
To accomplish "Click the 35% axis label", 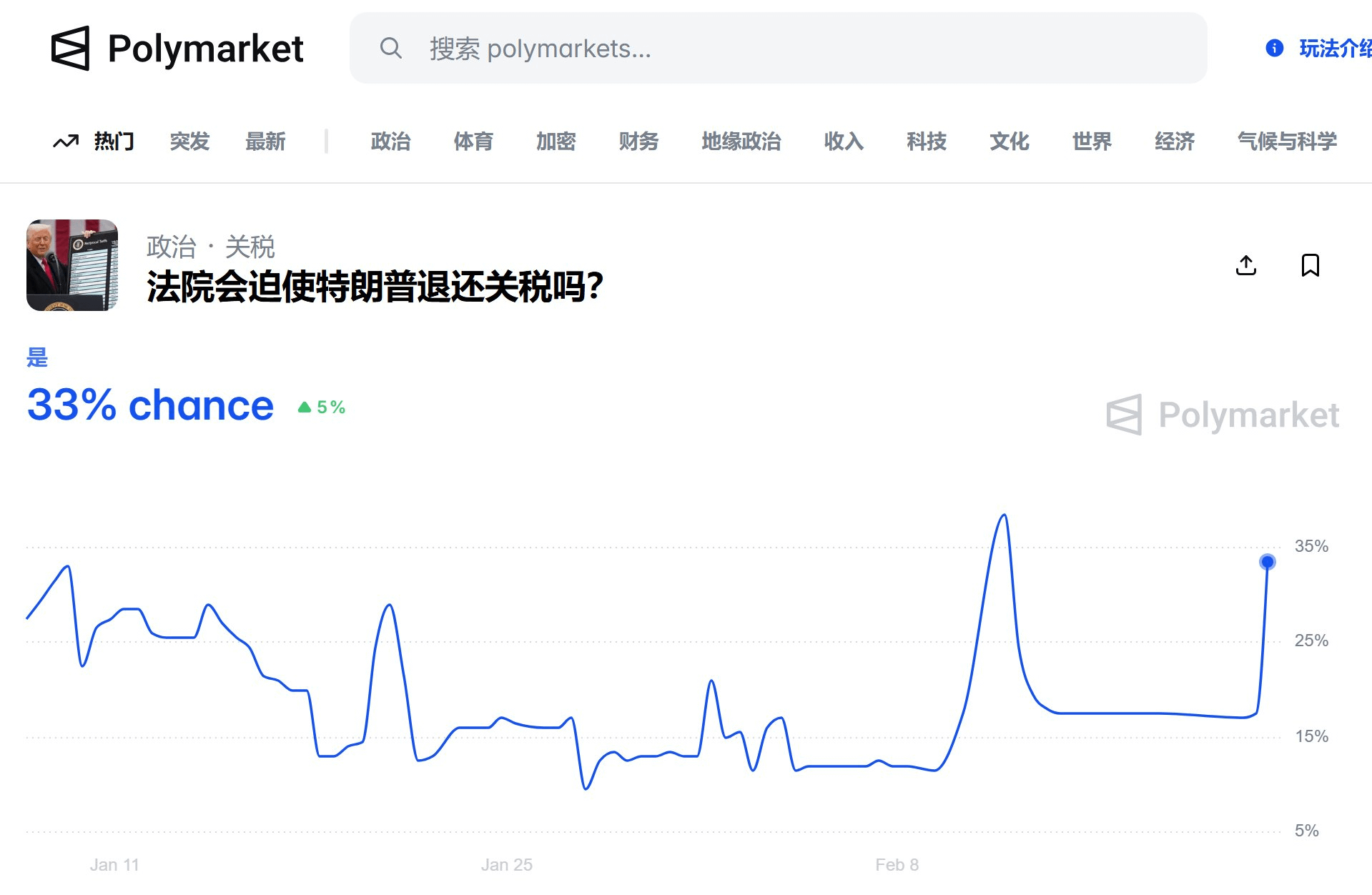I will pos(1311,546).
